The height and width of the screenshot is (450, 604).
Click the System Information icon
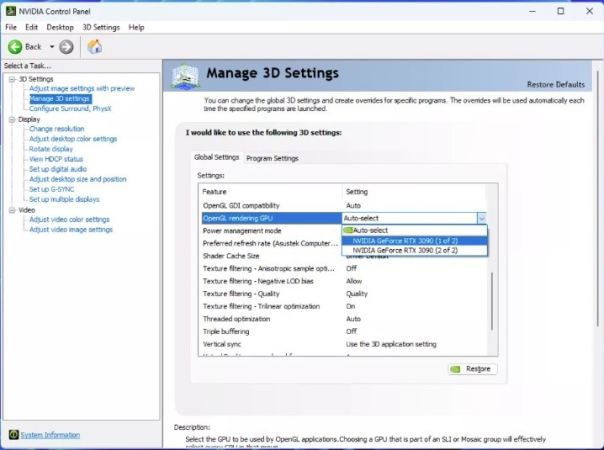tap(13, 435)
